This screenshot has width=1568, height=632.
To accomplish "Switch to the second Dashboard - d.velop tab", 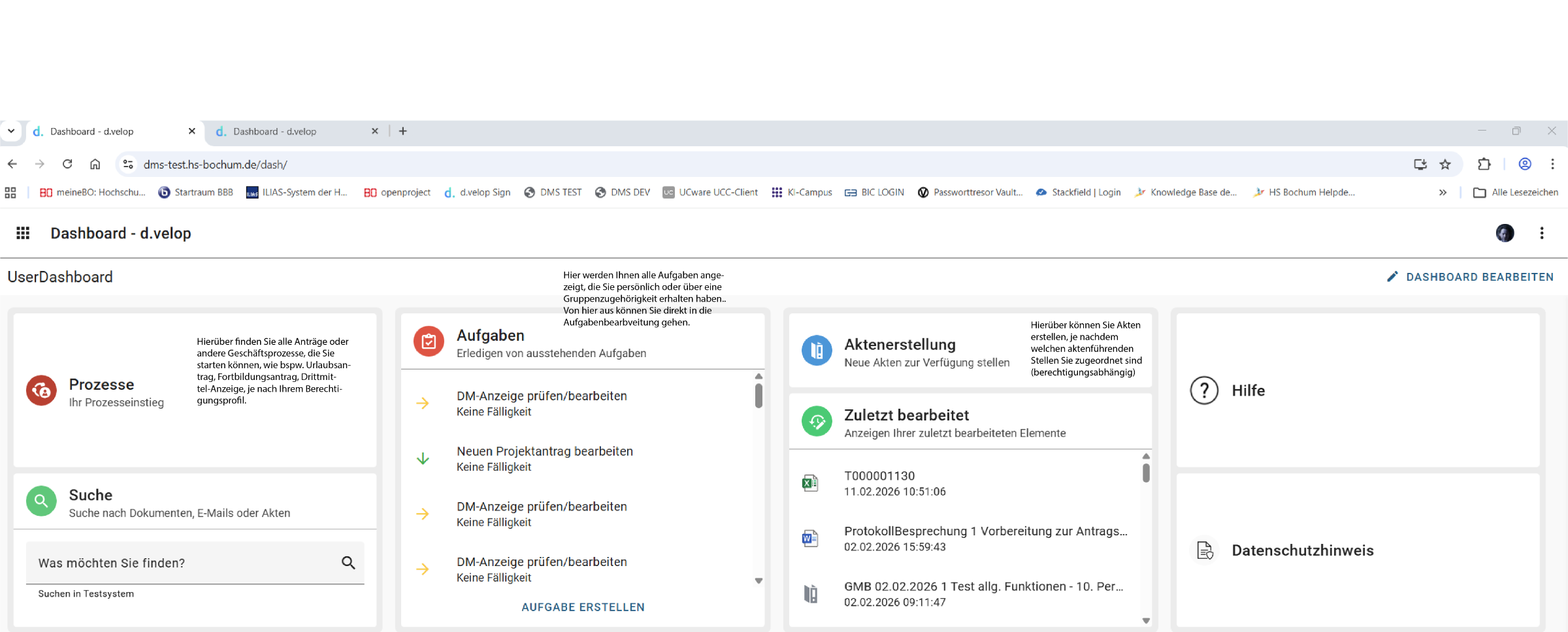I will 274,132.
